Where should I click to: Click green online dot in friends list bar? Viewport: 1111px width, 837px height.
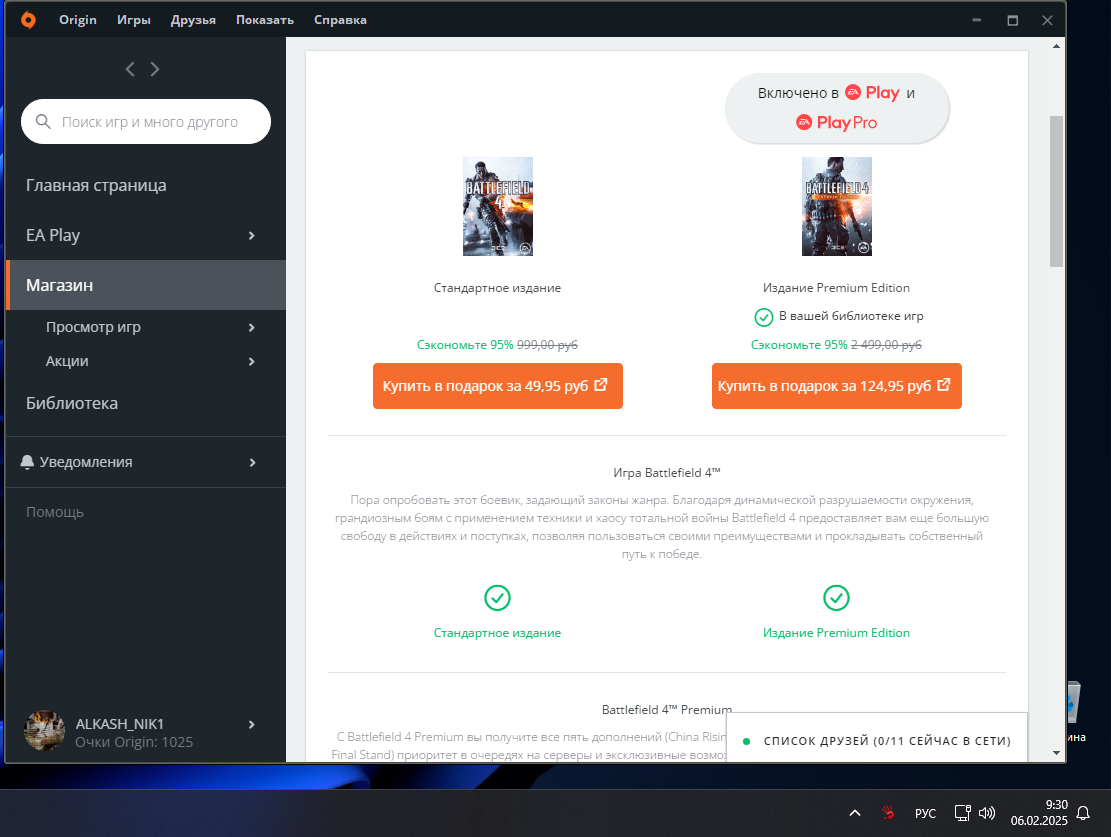pyautogui.click(x=746, y=741)
